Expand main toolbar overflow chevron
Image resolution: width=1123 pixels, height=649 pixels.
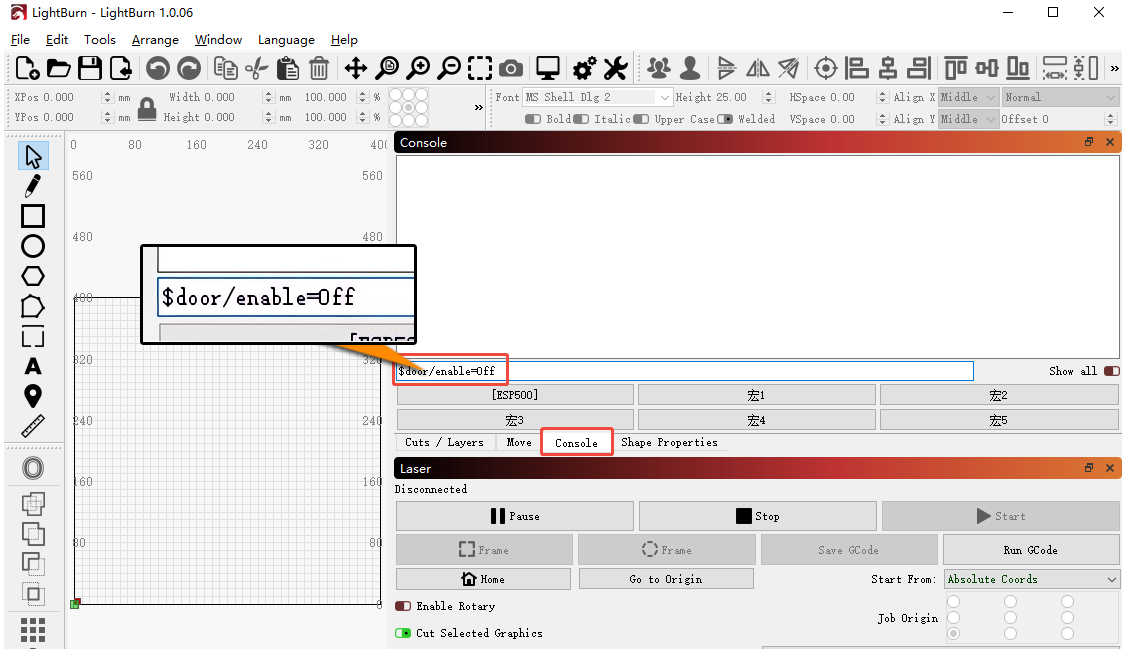[x=1114, y=69]
